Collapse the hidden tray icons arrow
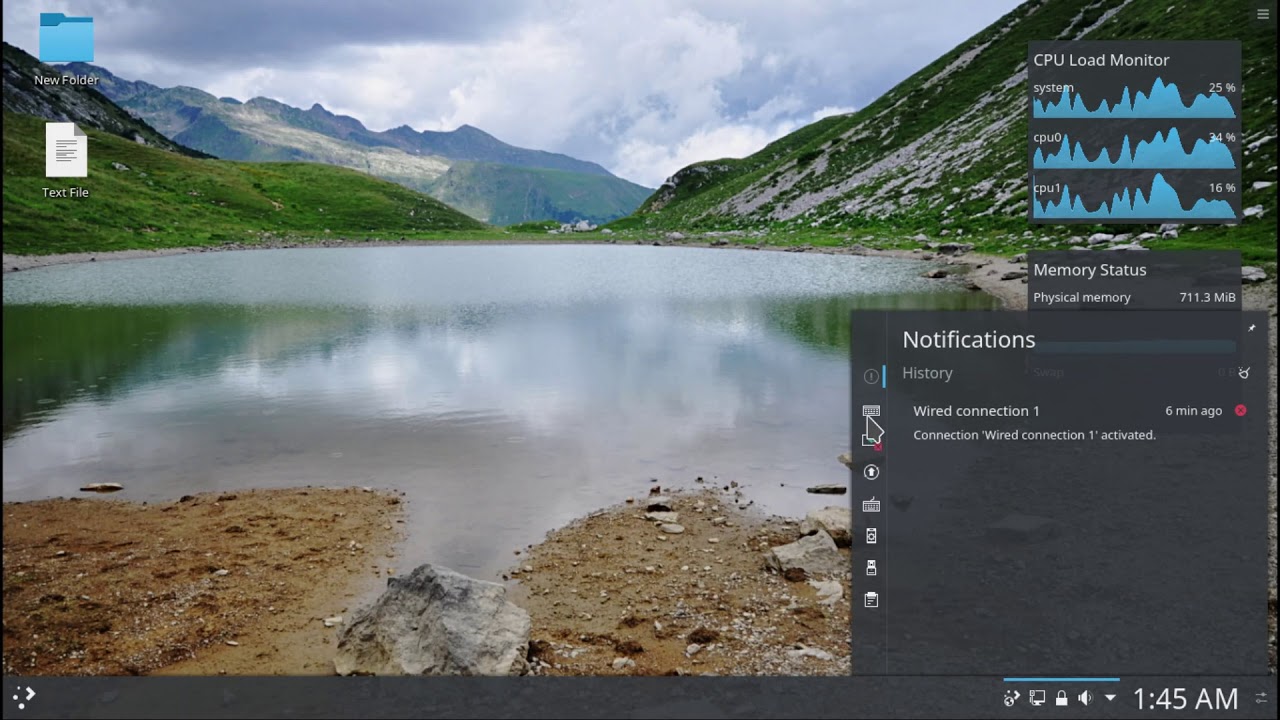 click(x=1110, y=698)
